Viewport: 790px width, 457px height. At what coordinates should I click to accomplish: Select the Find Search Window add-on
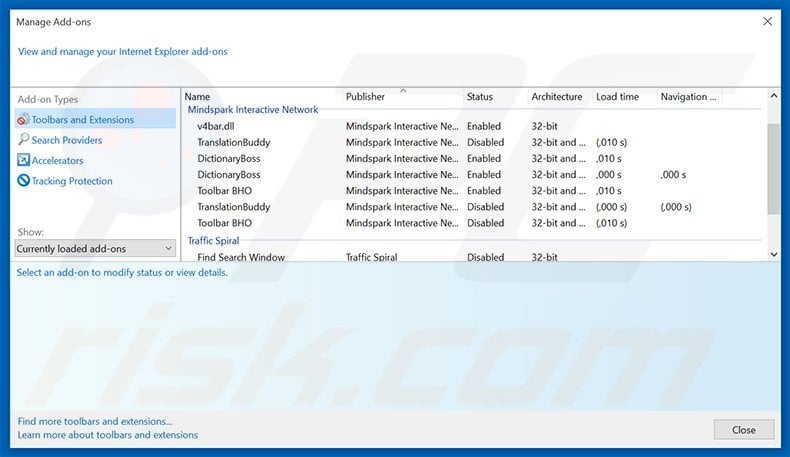474,256
